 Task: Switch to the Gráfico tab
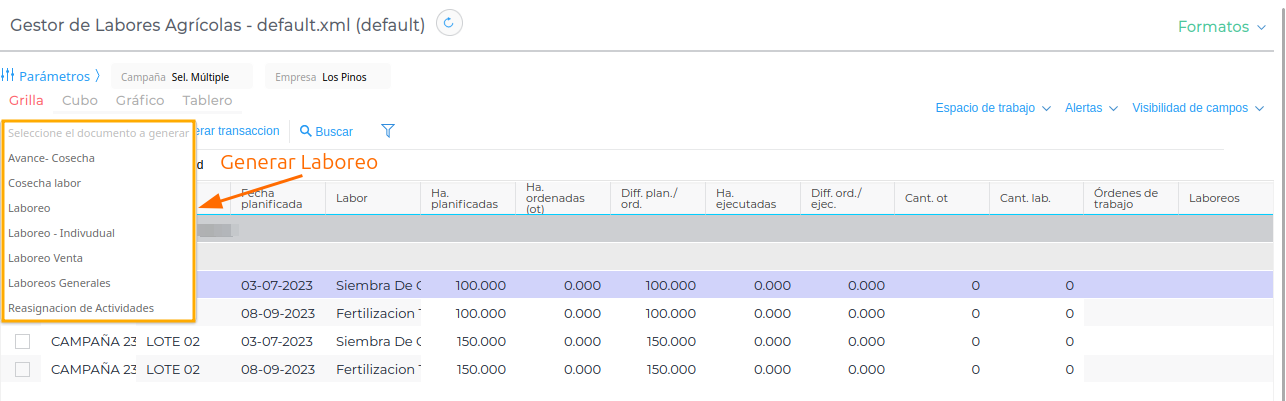[140, 101]
